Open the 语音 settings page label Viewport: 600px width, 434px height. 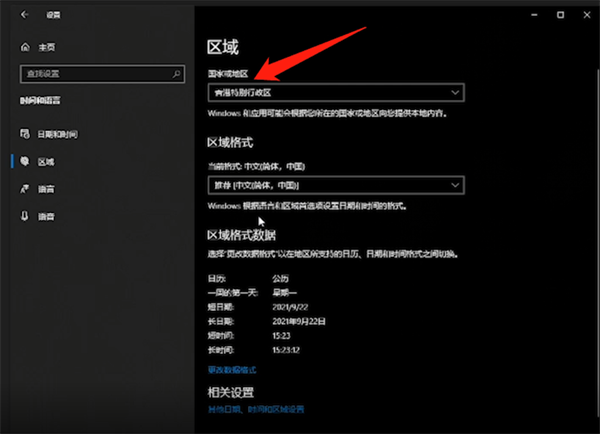click(46, 216)
